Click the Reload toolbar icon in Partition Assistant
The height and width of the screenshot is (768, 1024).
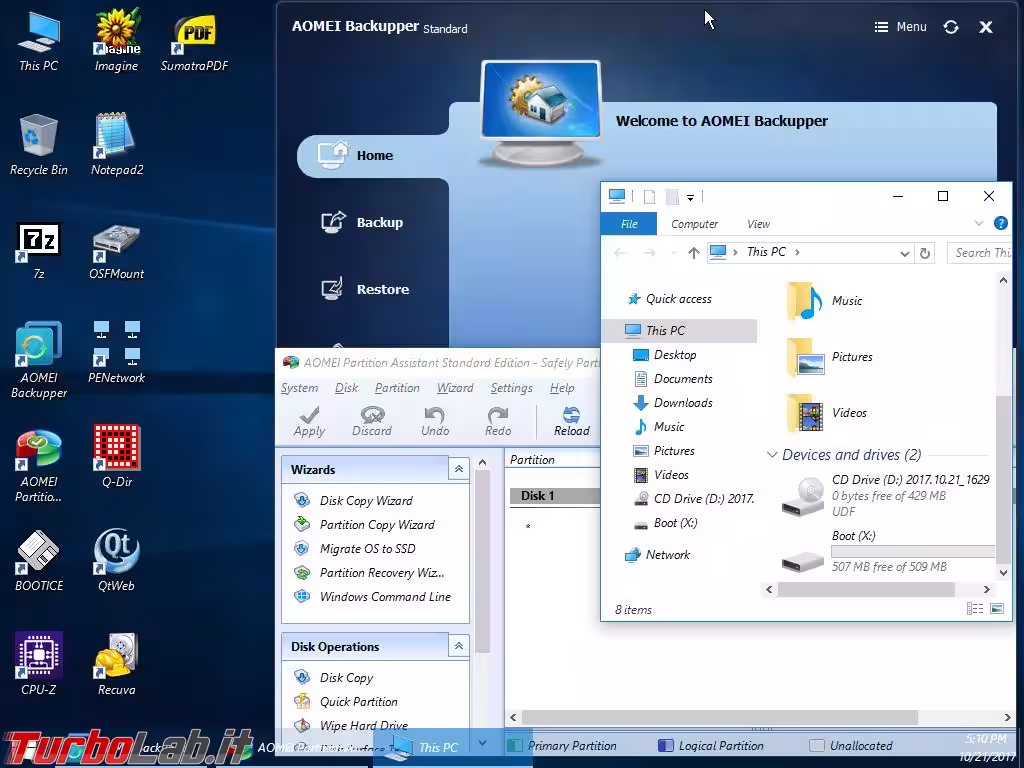coord(571,420)
